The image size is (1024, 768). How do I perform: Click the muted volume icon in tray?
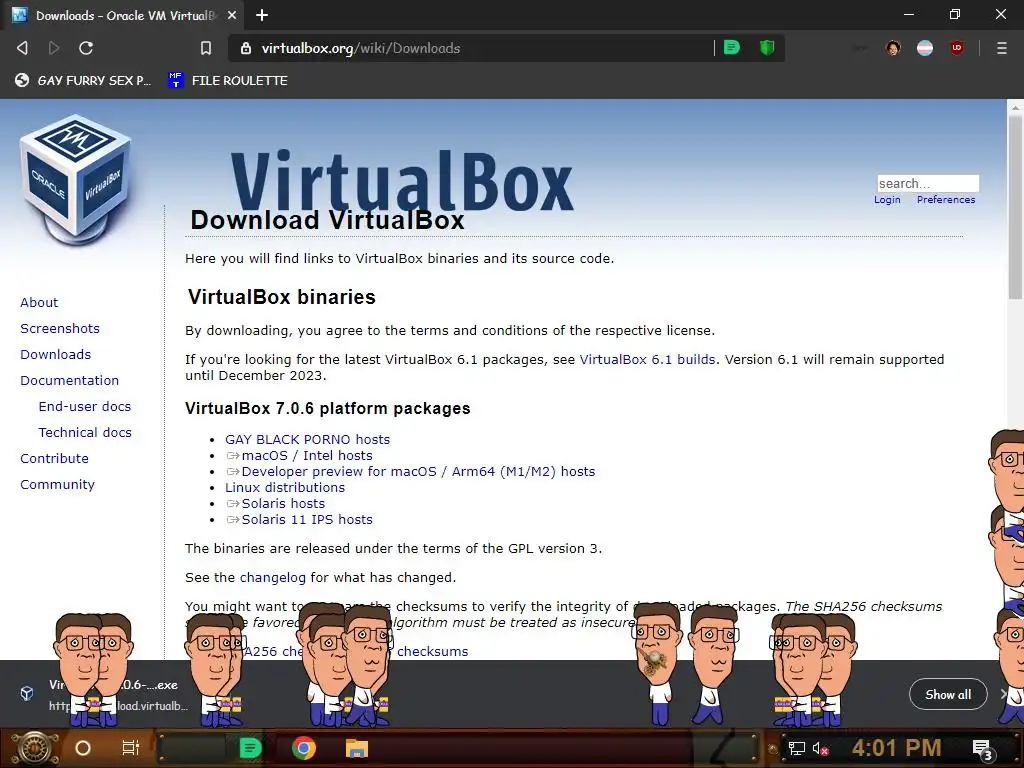pos(820,748)
